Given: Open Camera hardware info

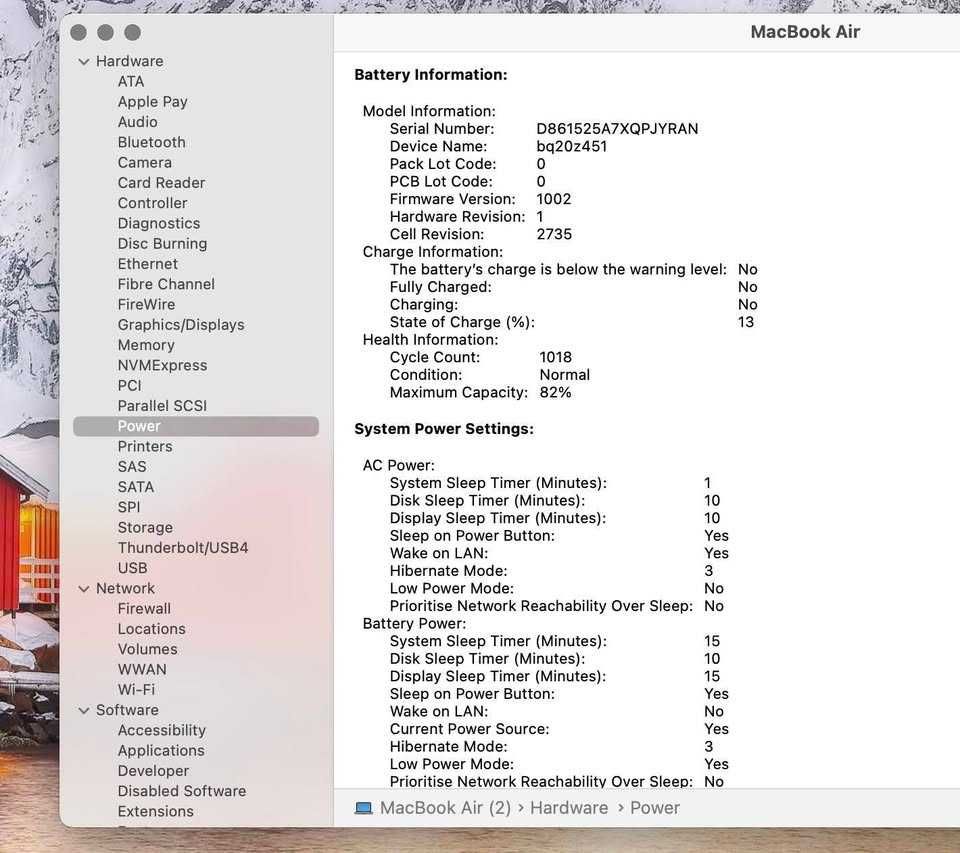Looking at the screenshot, I should [144, 162].
